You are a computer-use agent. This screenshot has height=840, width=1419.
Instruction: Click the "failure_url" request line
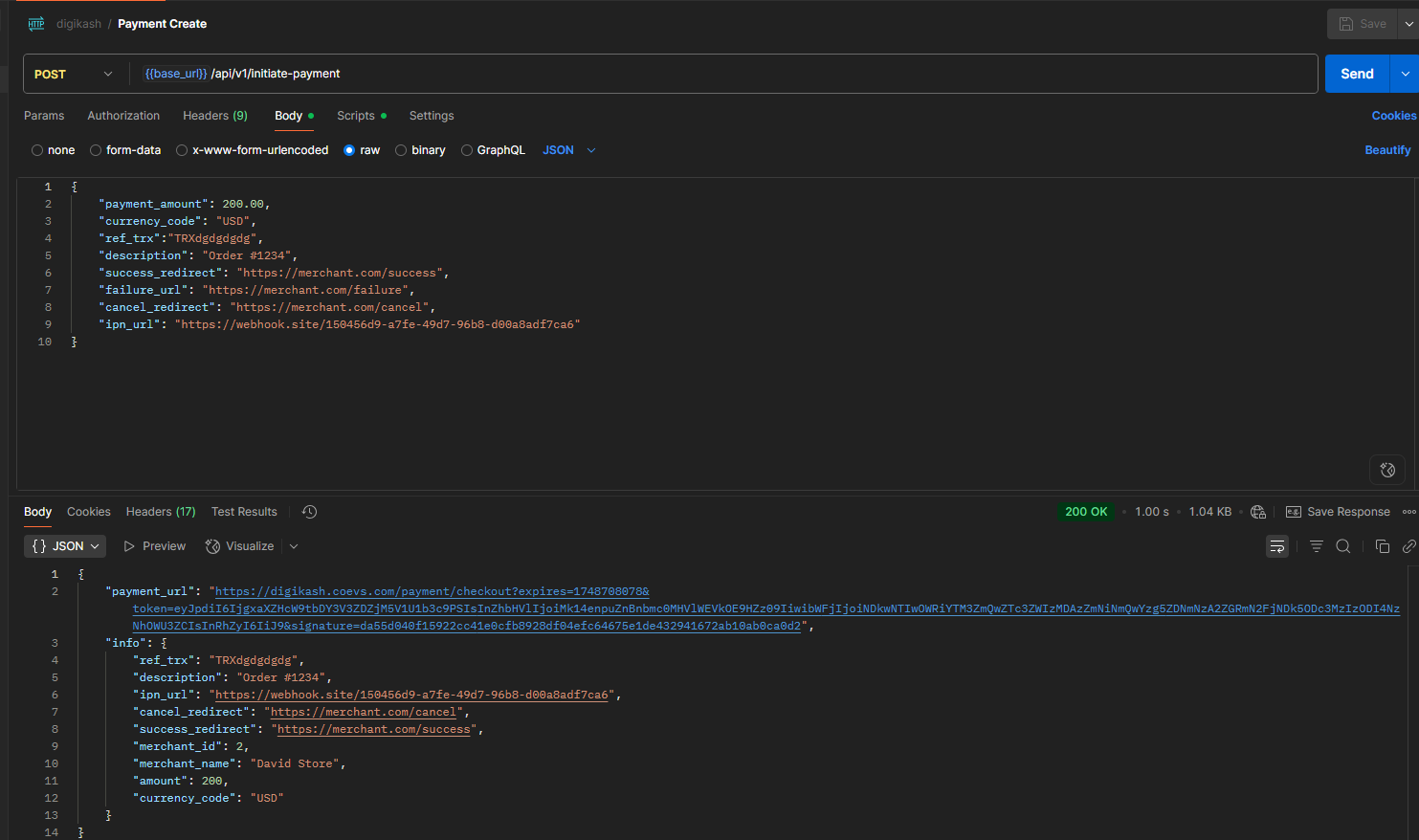click(x=257, y=290)
